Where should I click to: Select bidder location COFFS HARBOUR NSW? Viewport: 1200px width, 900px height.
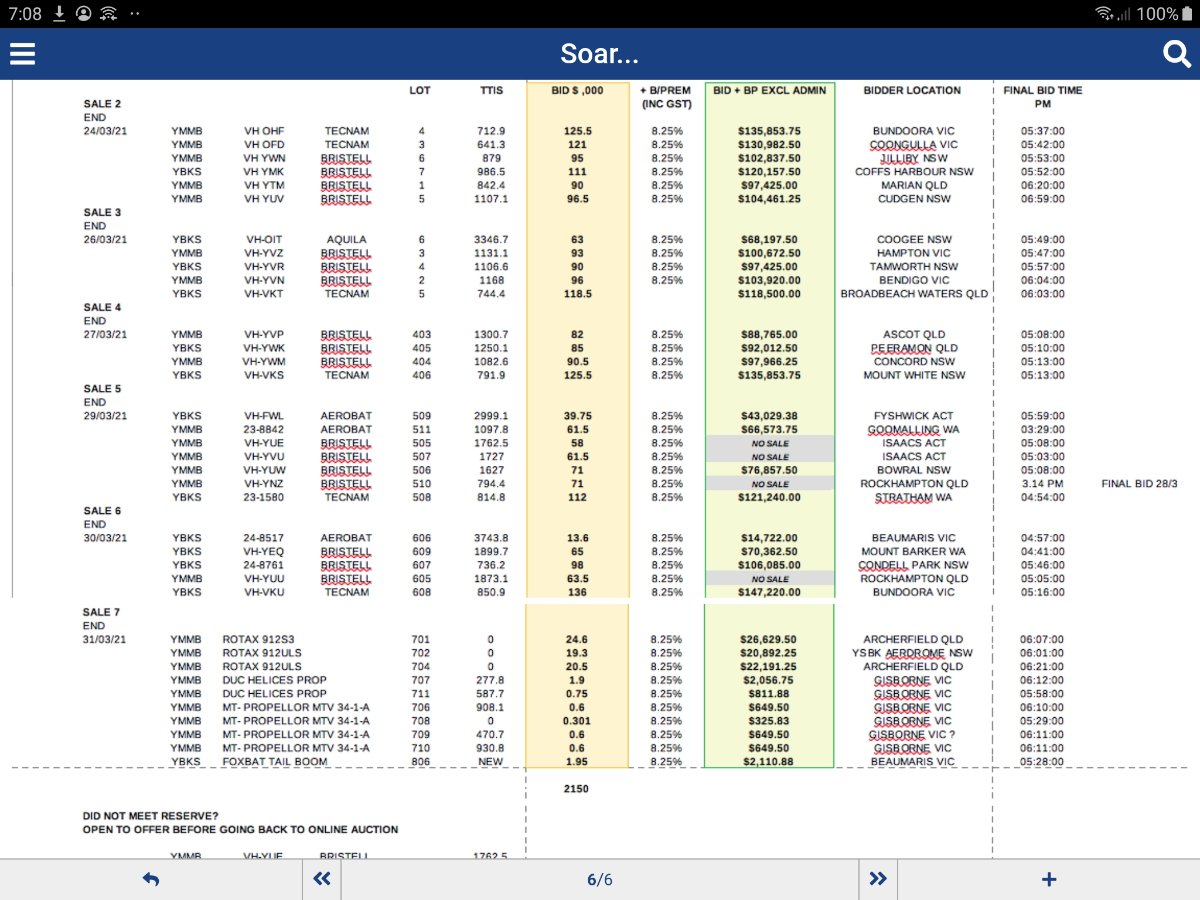(913, 172)
